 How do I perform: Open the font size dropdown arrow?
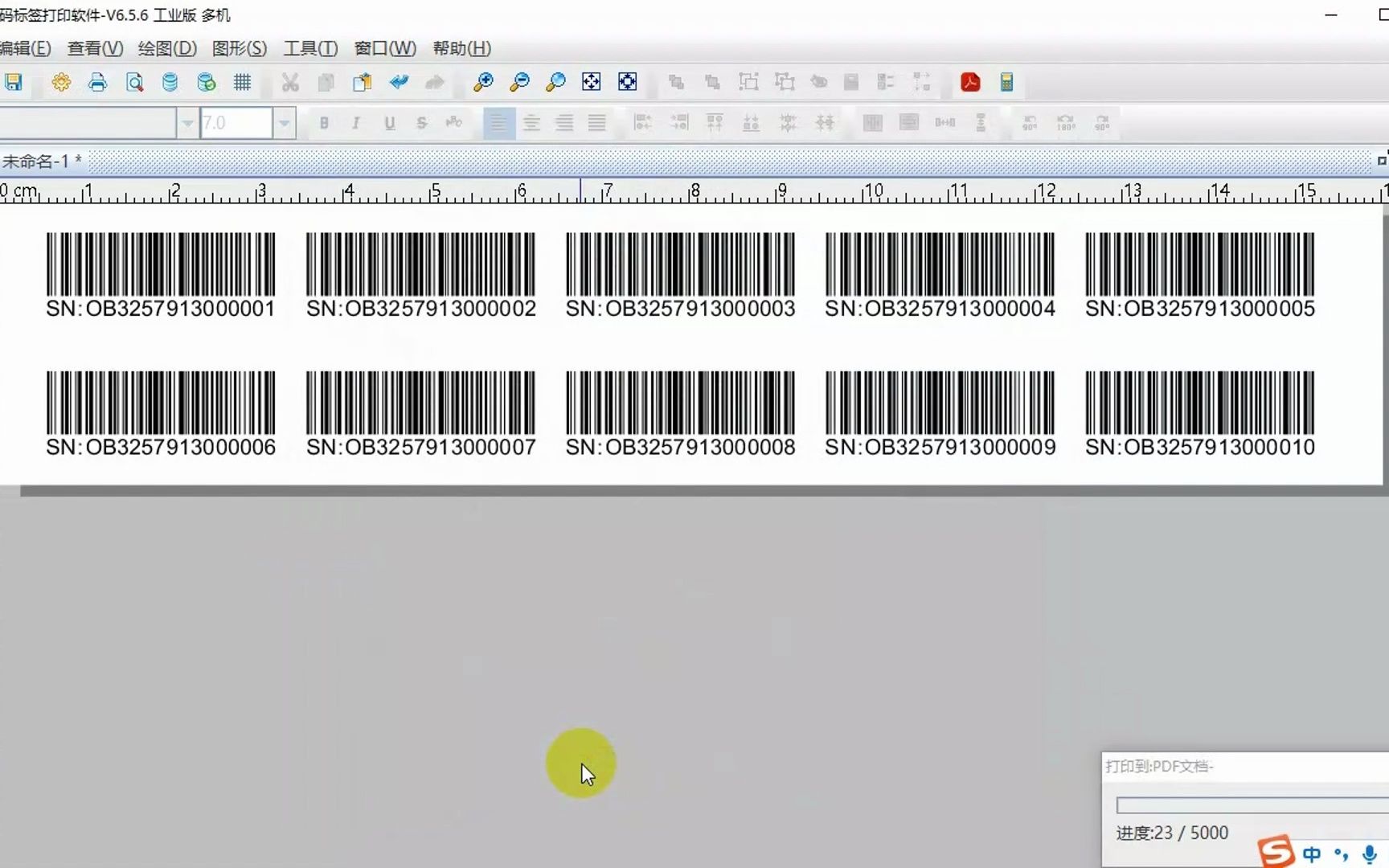tap(284, 123)
